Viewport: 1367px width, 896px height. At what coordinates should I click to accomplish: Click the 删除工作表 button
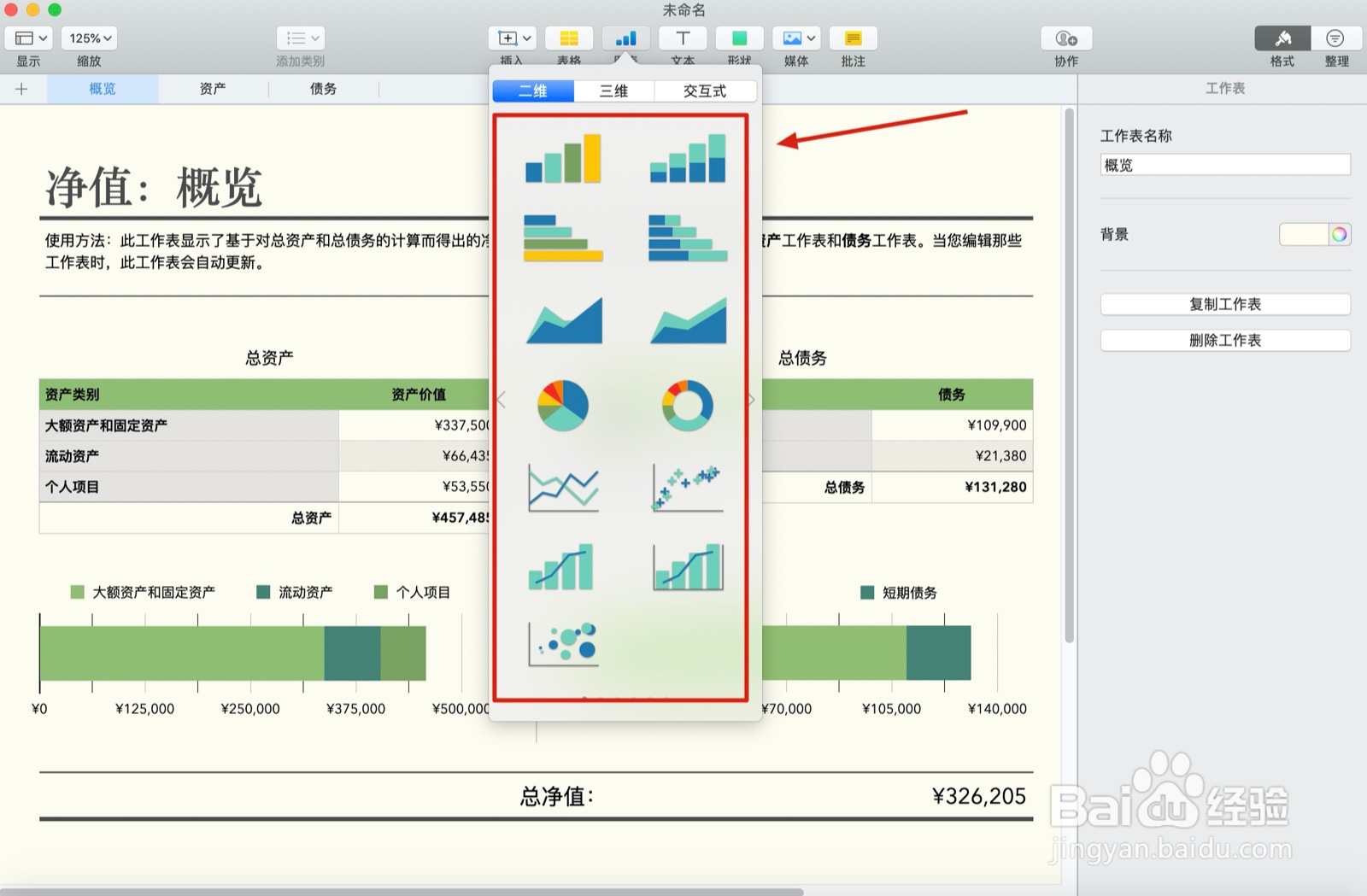point(1225,340)
